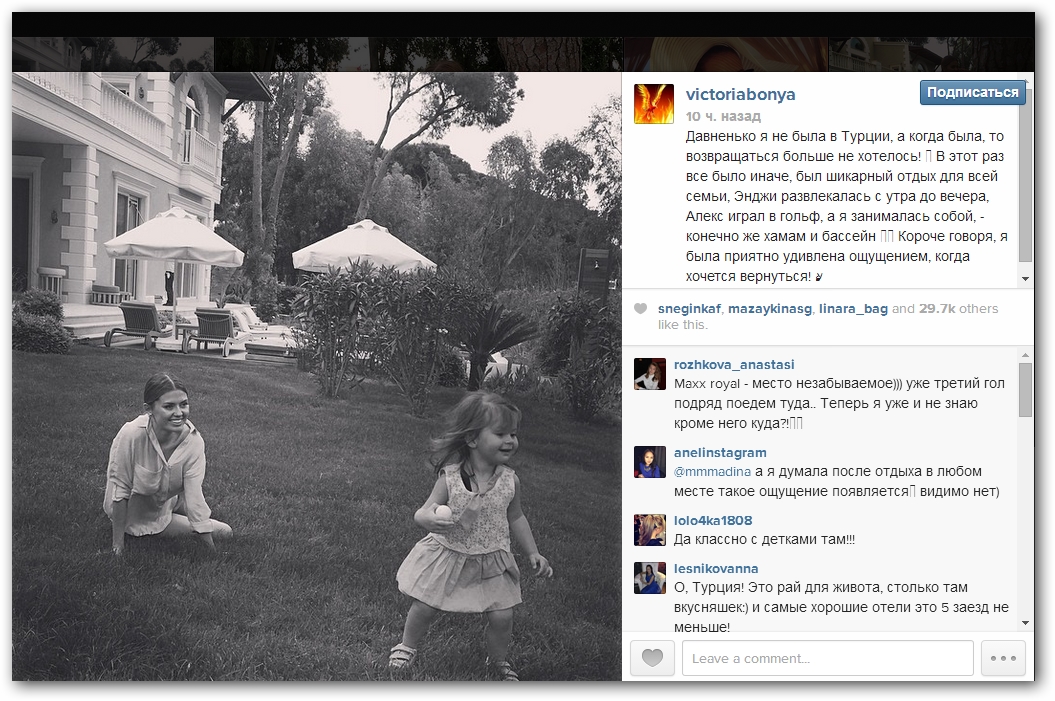Click the comments scrollbar up arrow
This screenshot has height=701, width=1055.
[x=1025, y=355]
